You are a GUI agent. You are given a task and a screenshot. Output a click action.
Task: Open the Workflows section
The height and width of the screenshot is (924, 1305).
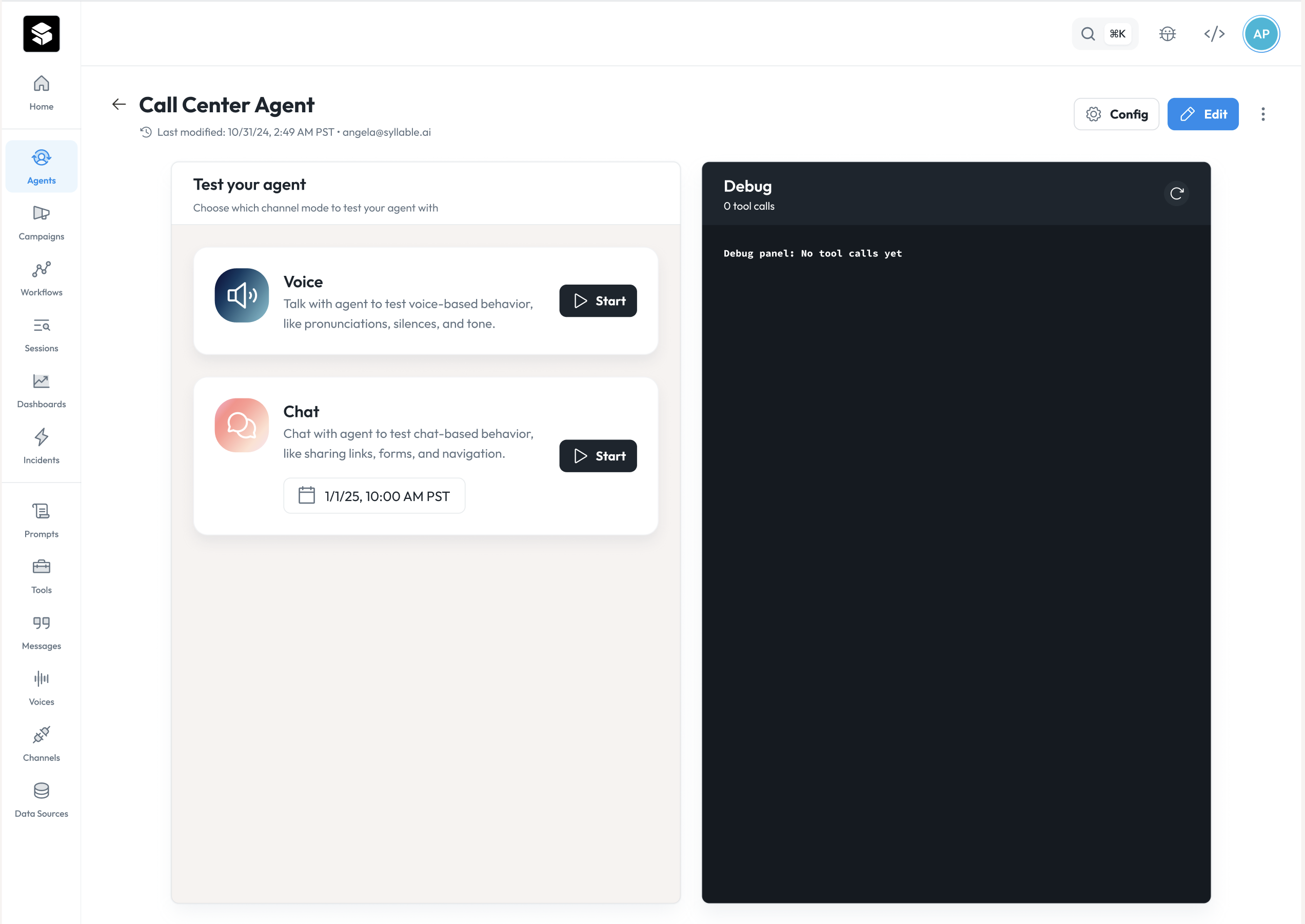(41, 278)
